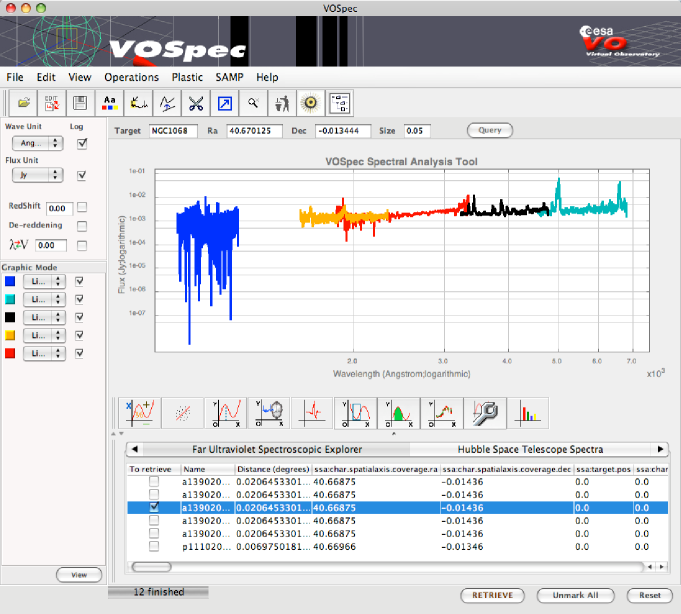Enable the De-reddening checkbox
Image resolution: width=681 pixels, height=614 pixels.
pos(82,225)
